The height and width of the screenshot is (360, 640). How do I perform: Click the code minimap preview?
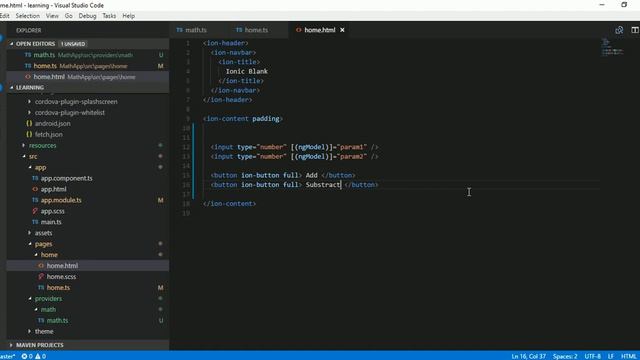(612, 47)
